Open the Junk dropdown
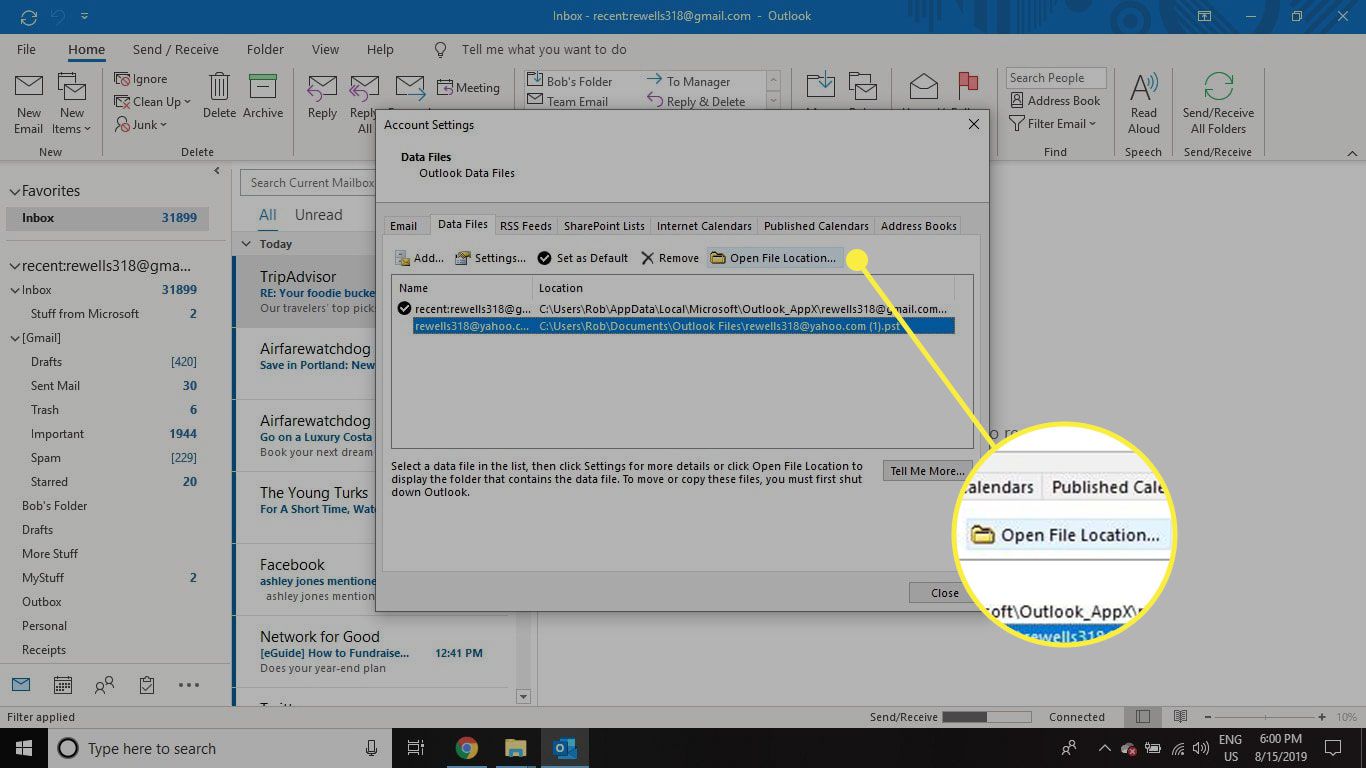 pos(141,125)
